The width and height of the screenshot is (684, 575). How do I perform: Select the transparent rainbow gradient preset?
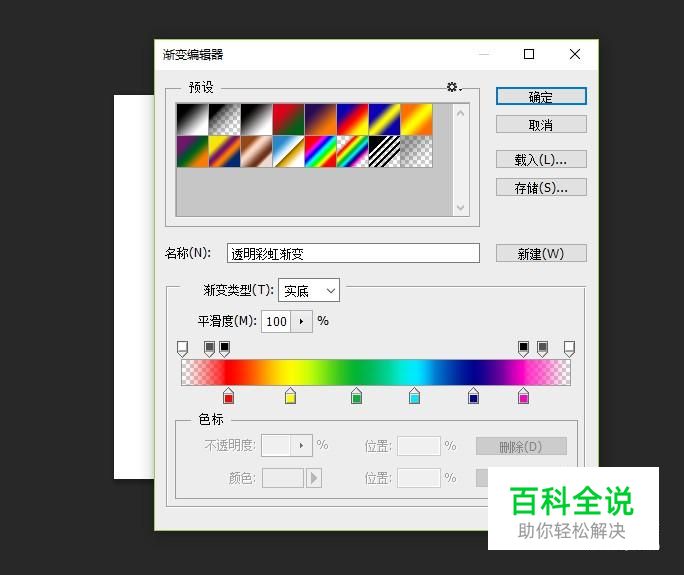[352, 151]
